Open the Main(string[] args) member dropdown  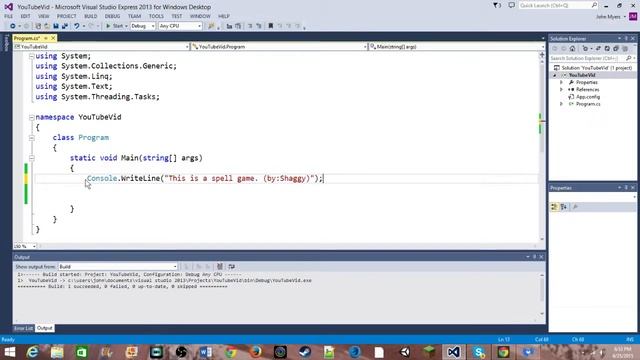pyautogui.click(x=456, y=47)
